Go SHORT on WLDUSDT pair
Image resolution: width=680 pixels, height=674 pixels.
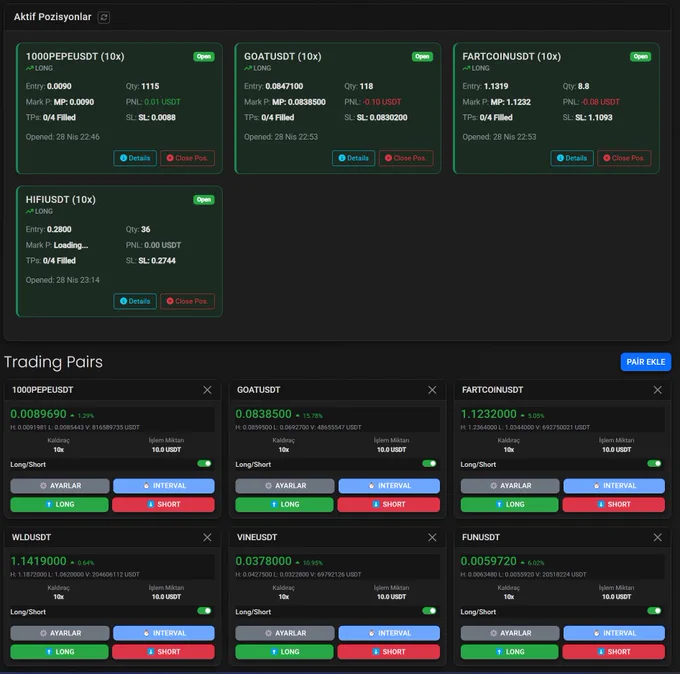point(163,652)
